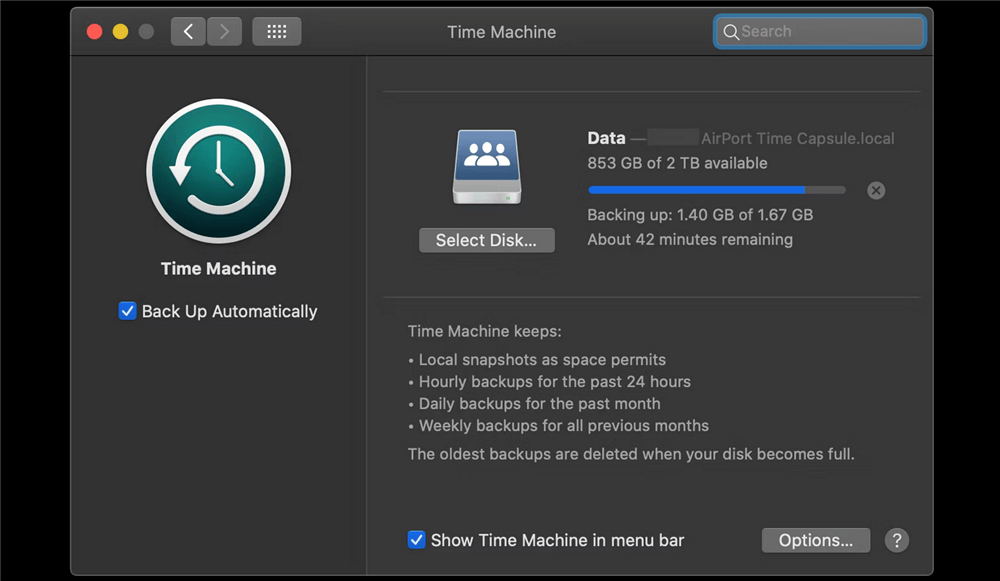Go forward with the right chevron button

tap(224, 31)
